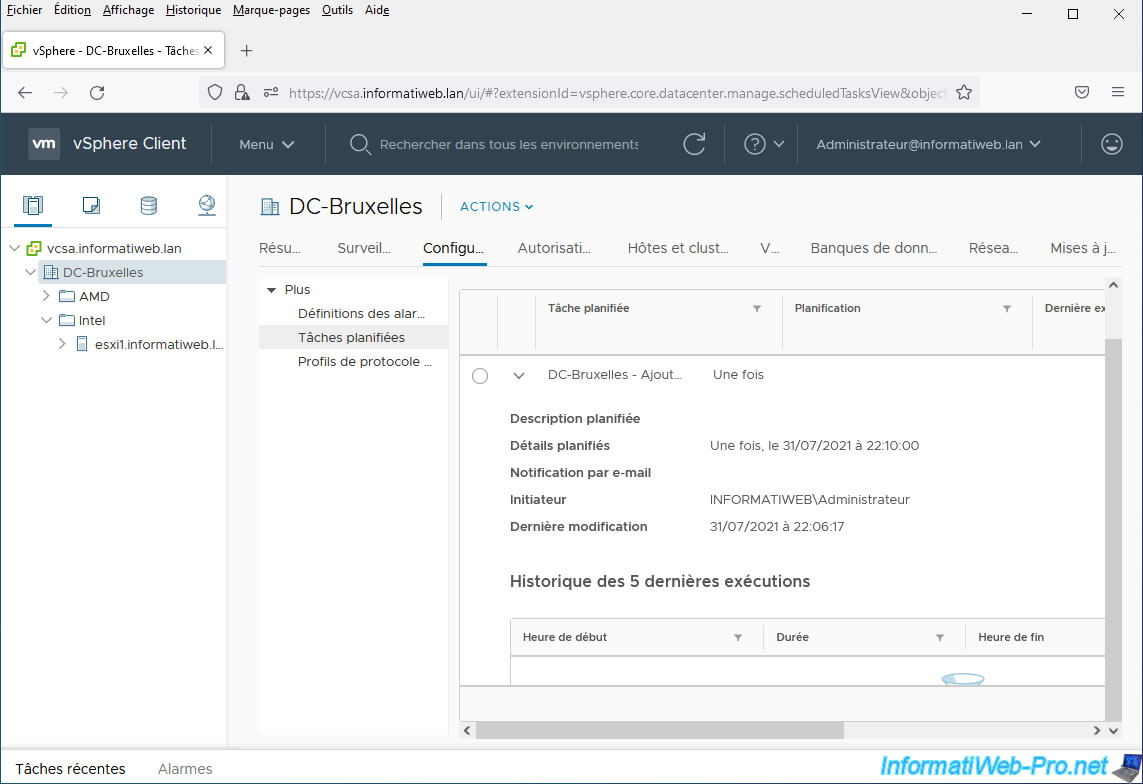Collapse the Intel folder

tap(47, 320)
